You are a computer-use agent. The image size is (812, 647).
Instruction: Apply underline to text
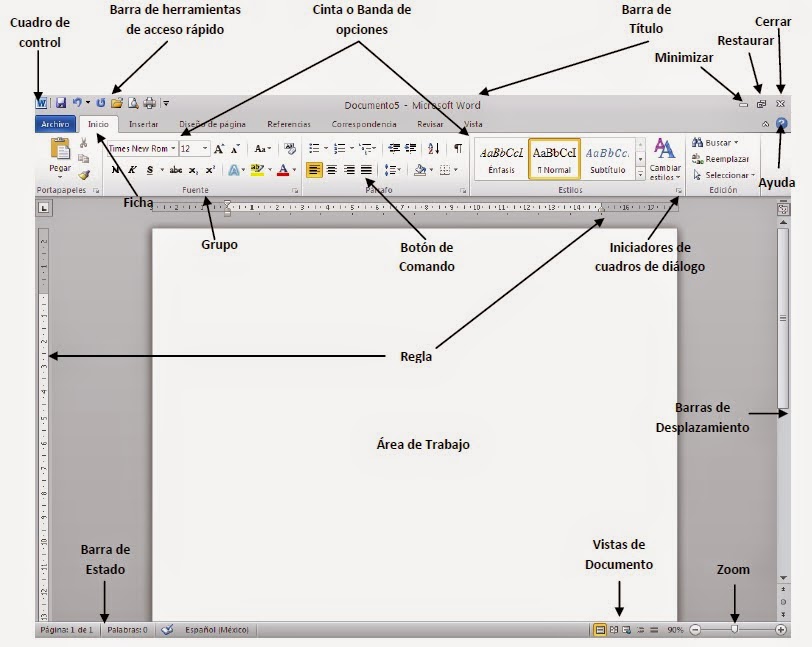click(x=148, y=169)
